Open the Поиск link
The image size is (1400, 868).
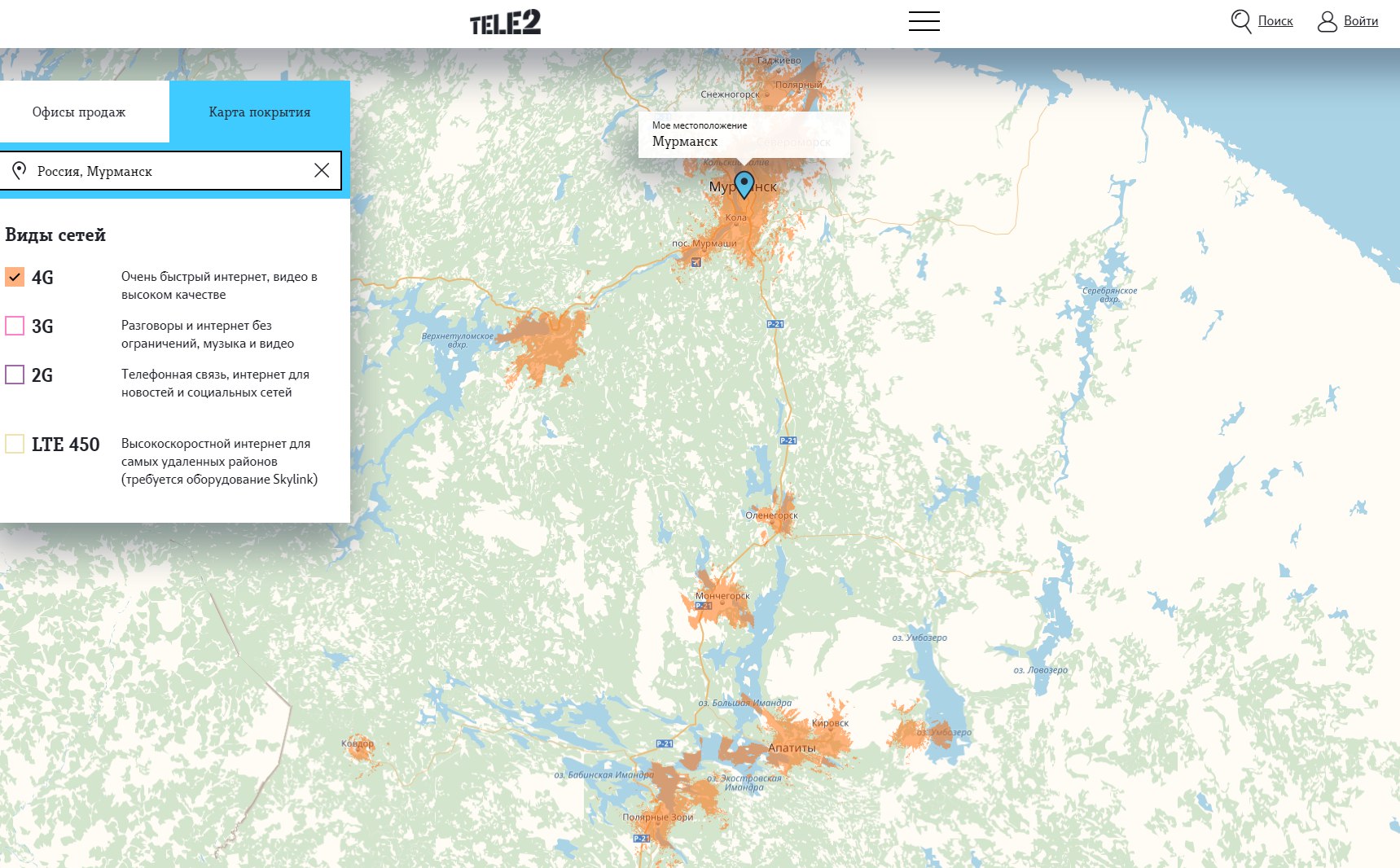tap(1275, 21)
